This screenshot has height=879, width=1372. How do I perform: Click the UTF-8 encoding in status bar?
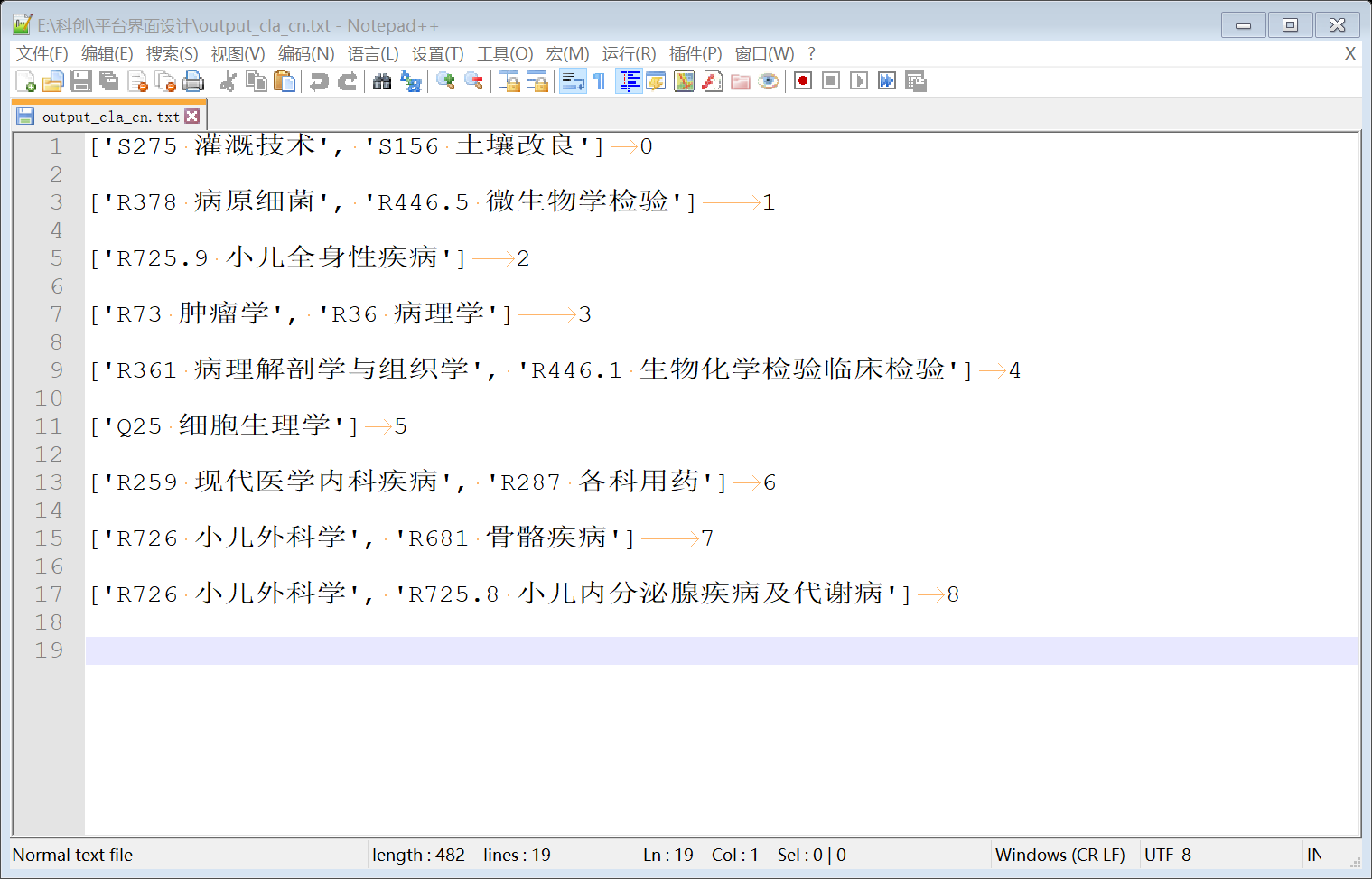pyautogui.click(x=1167, y=855)
